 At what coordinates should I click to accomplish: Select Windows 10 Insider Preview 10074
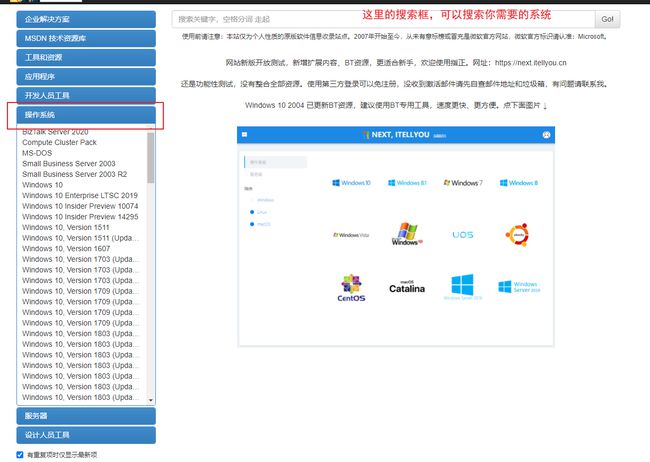coord(80,206)
